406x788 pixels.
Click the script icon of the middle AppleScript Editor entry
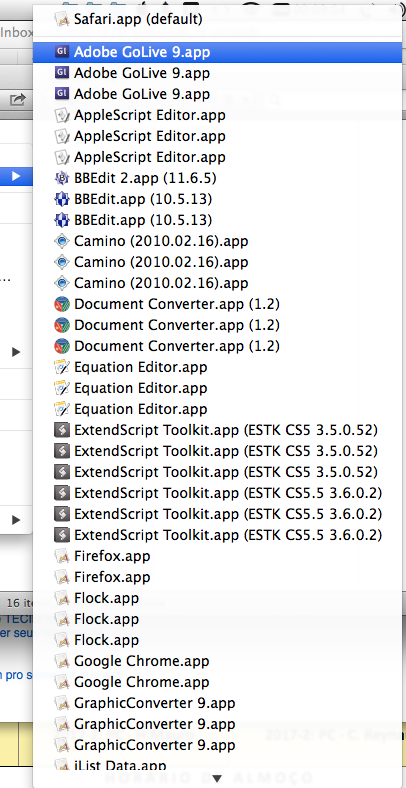61,136
